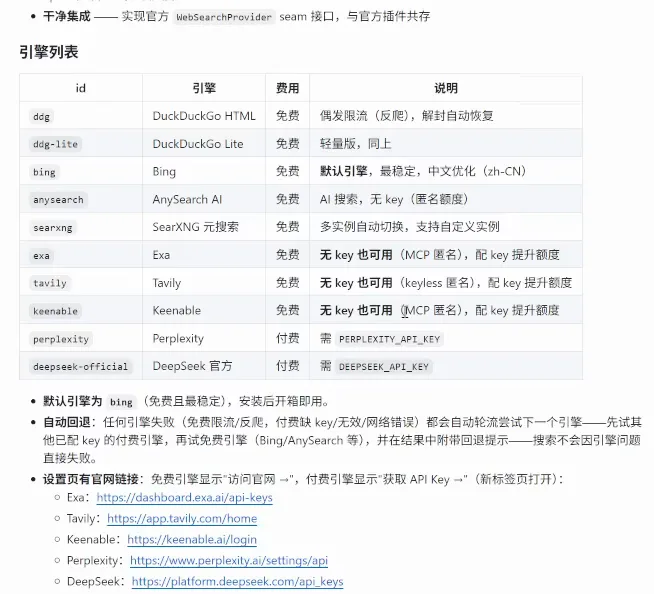Click the '引擎列表' heading
The width and height of the screenshot is (654, 594).
pyautogui.click(x=49, y=52)
